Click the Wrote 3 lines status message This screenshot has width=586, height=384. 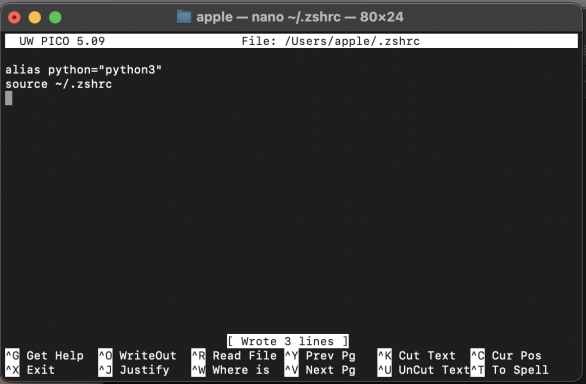[x=288, y=341]
